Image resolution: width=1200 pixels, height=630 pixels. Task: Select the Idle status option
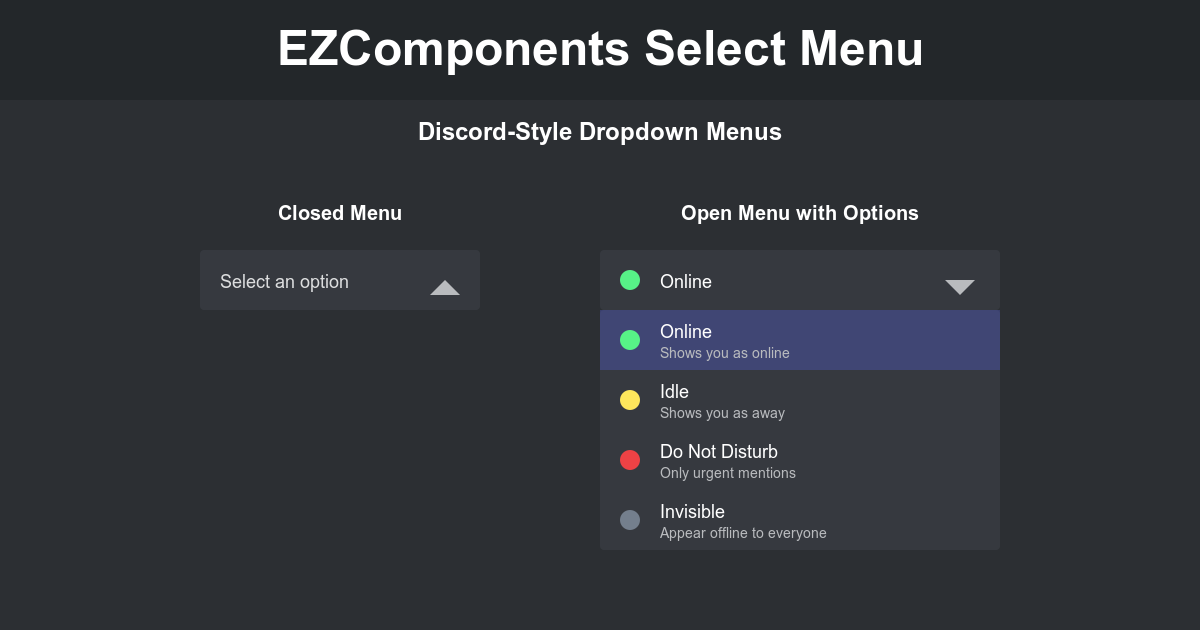click(x=800, y=400)
